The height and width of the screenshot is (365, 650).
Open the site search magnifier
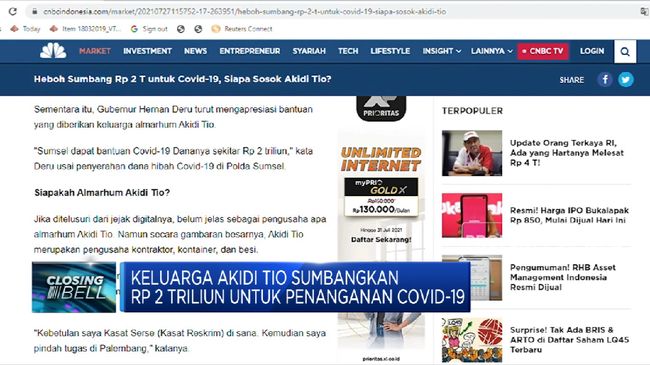(625, 51)
